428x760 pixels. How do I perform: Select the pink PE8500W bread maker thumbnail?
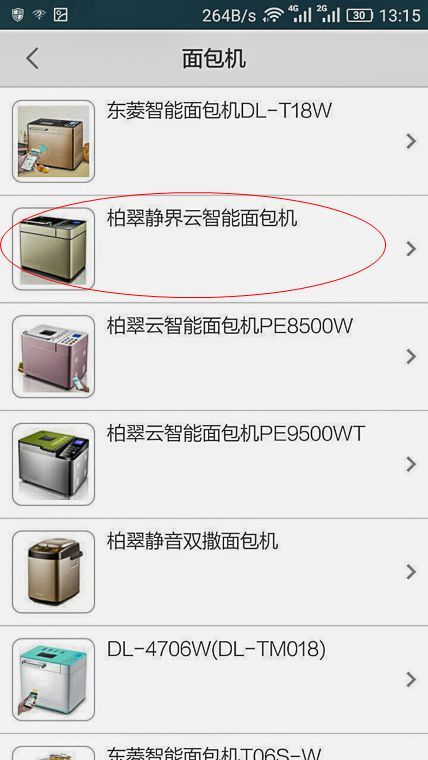[53, 356]
